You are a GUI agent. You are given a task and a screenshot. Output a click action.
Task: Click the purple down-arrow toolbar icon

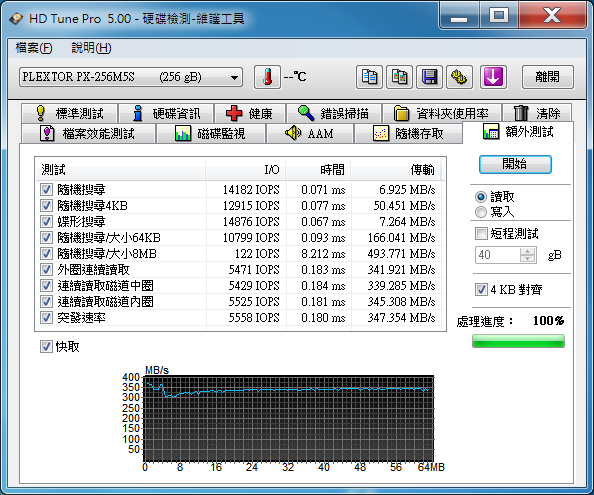point(493,77)
